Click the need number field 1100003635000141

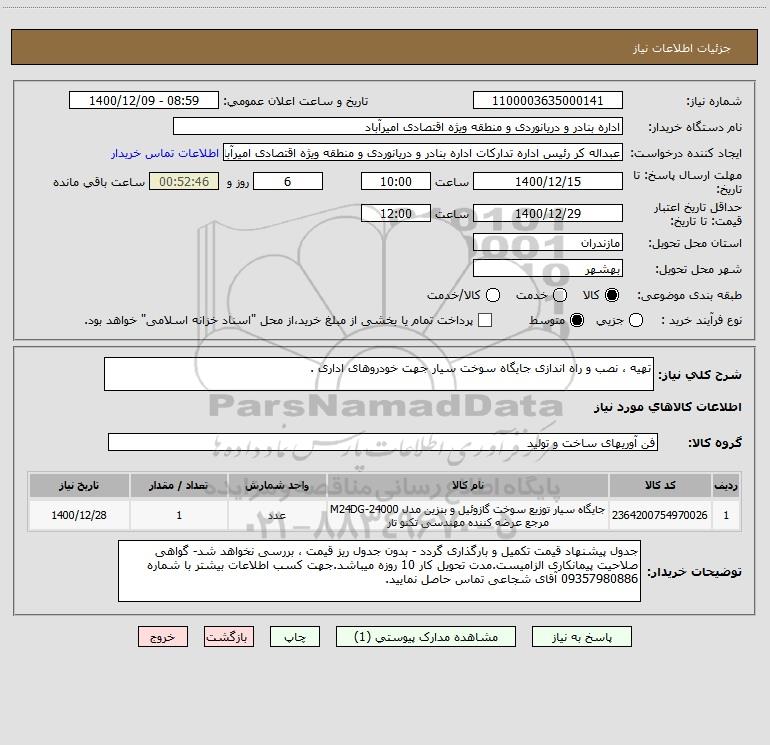click(x=548, y=100)
